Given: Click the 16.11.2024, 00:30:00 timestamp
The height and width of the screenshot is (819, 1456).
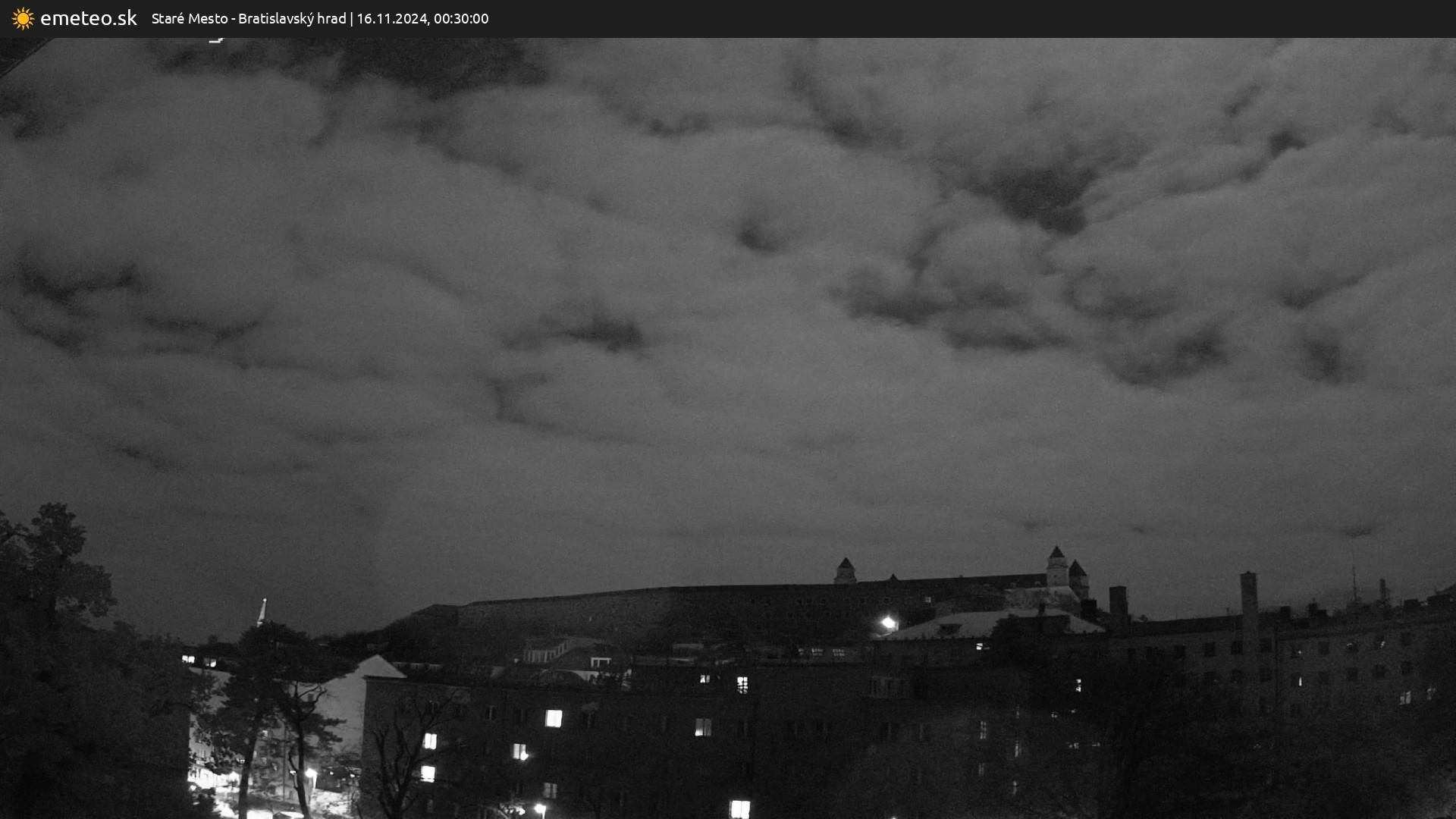Looking at the screenshot, I should click(x=422, y=18).
